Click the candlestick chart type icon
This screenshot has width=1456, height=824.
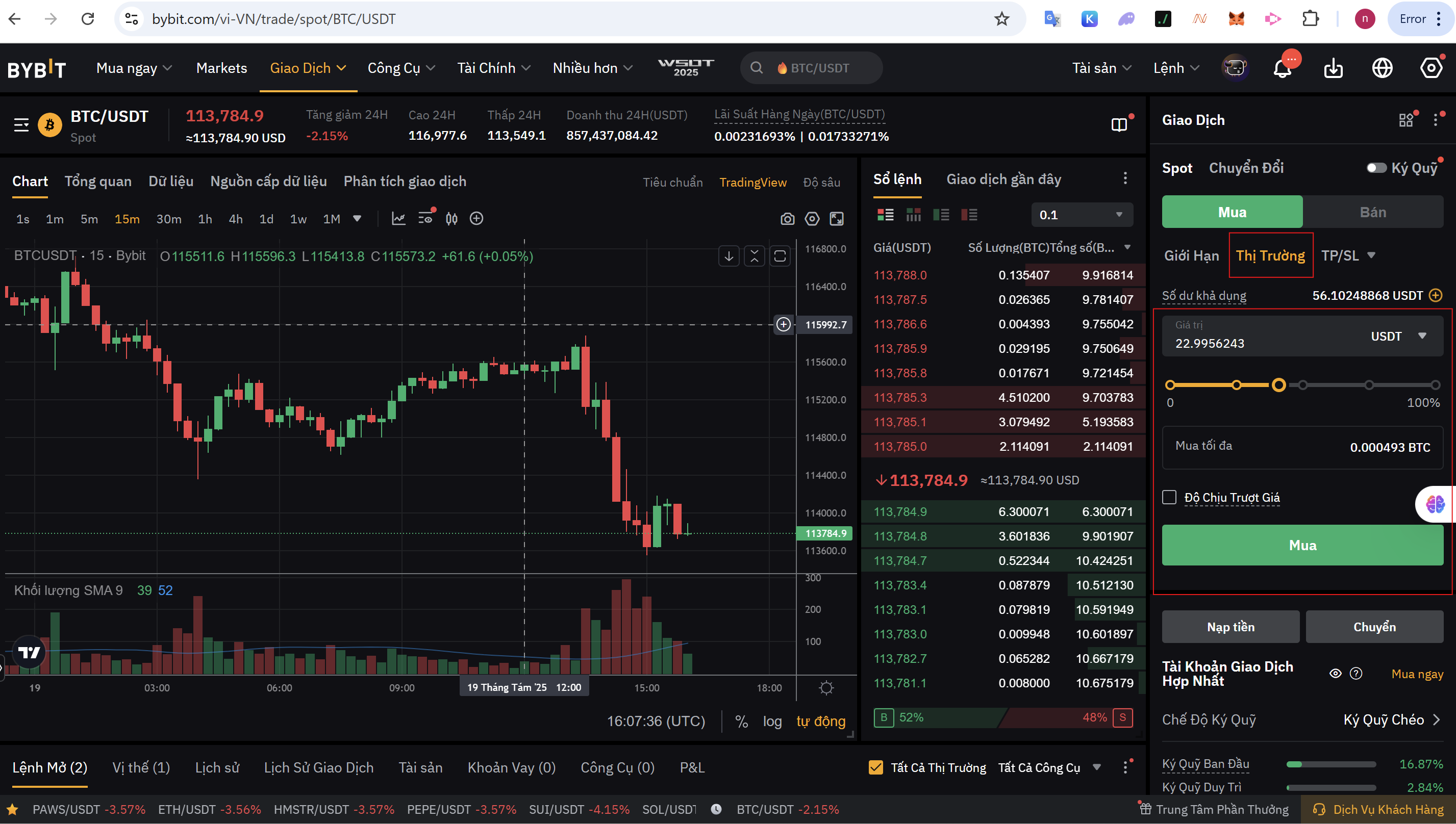[451, 218]
